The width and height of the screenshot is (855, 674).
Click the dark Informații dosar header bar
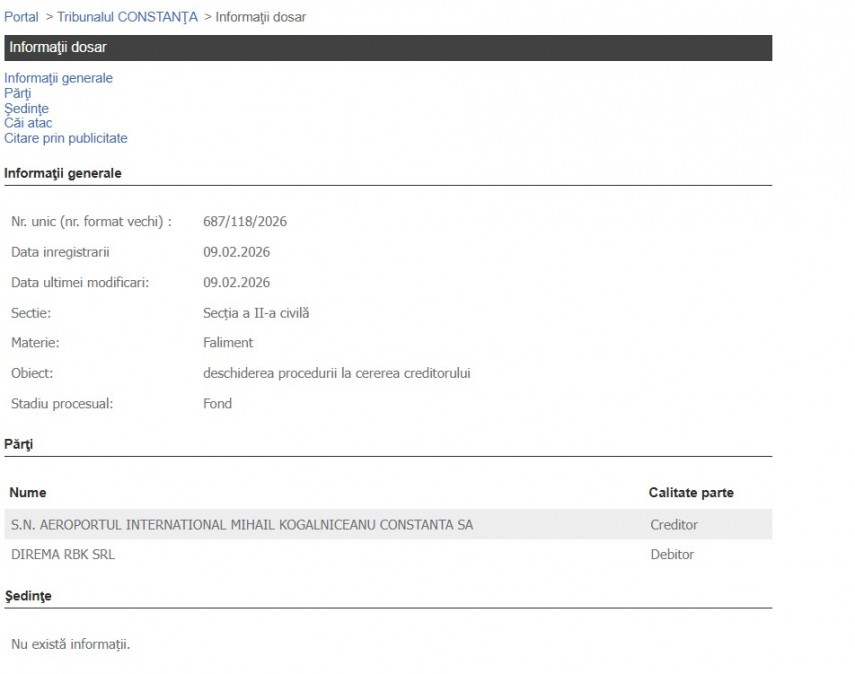(387, 48)
